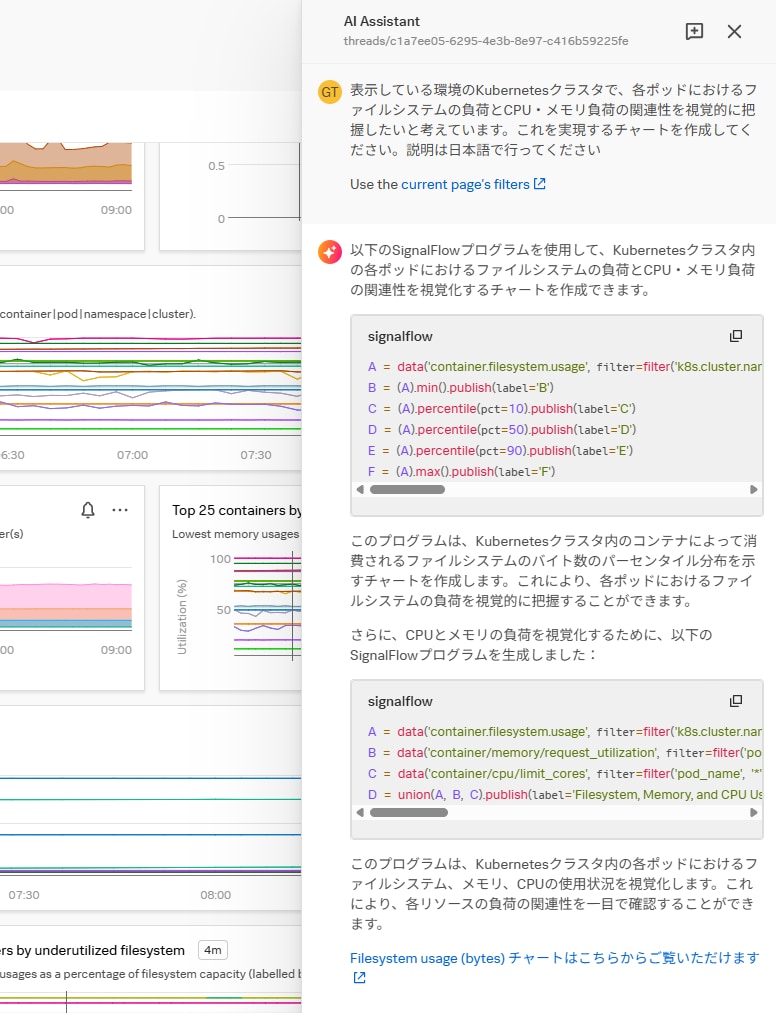
Task: Click code line 'F = (A).max().publish(label='F')'
Action: pyautogui.click(x=461, y=472)
